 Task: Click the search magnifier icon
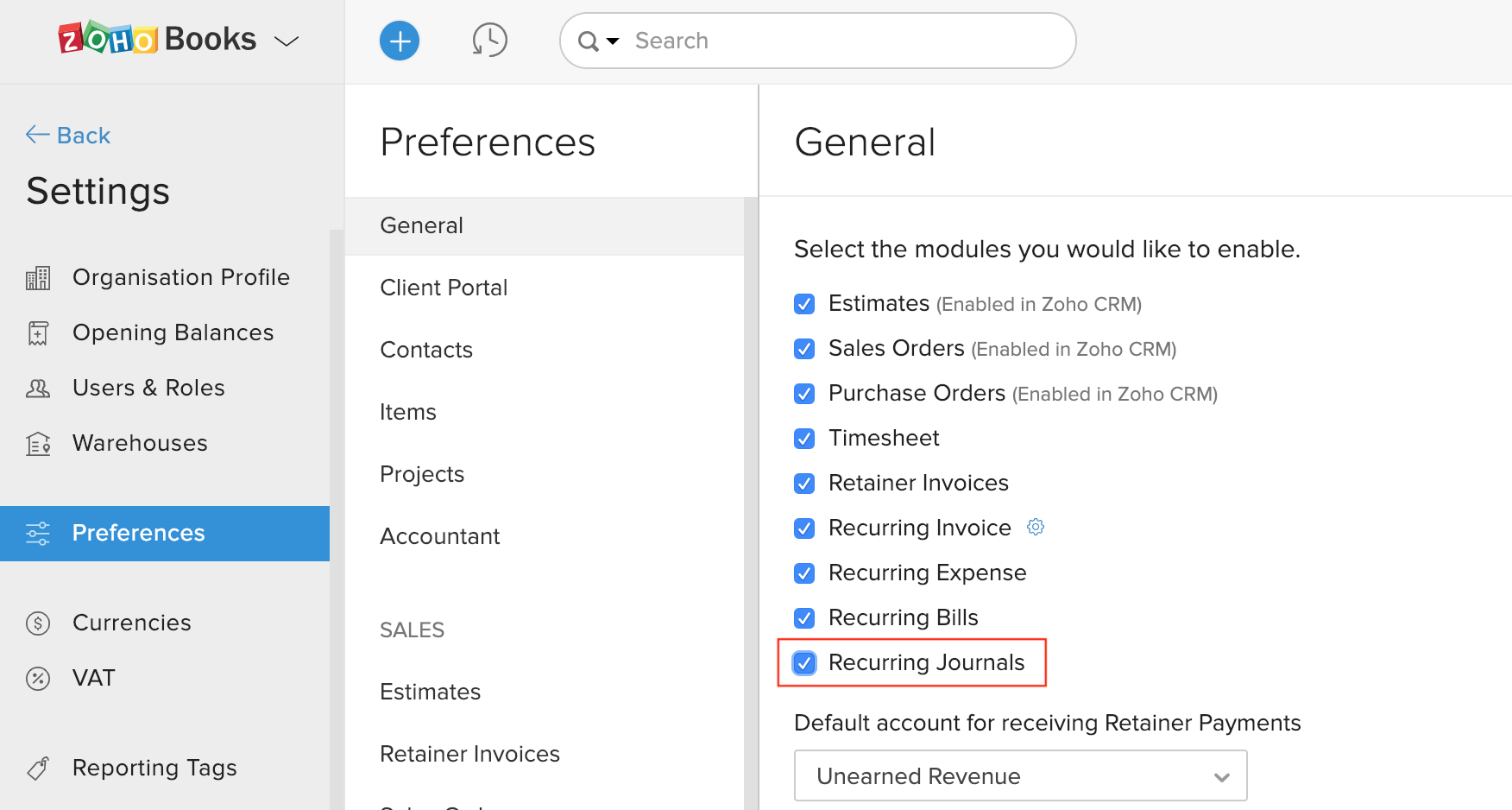click(x=588, y=41)
